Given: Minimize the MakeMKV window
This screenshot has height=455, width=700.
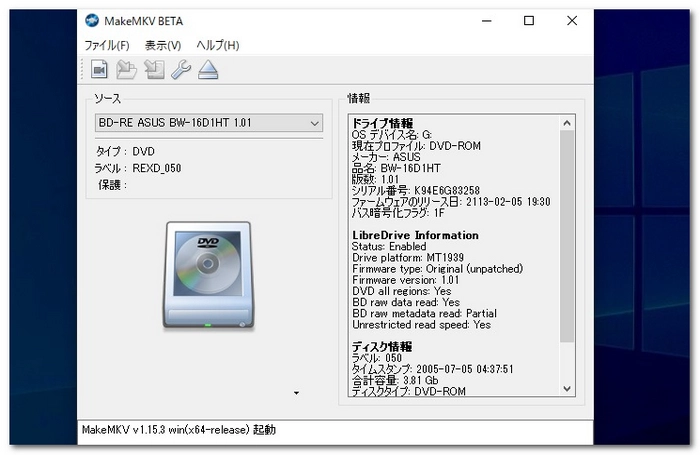Looking at the screenshot, I should click(x=484, y=21).
